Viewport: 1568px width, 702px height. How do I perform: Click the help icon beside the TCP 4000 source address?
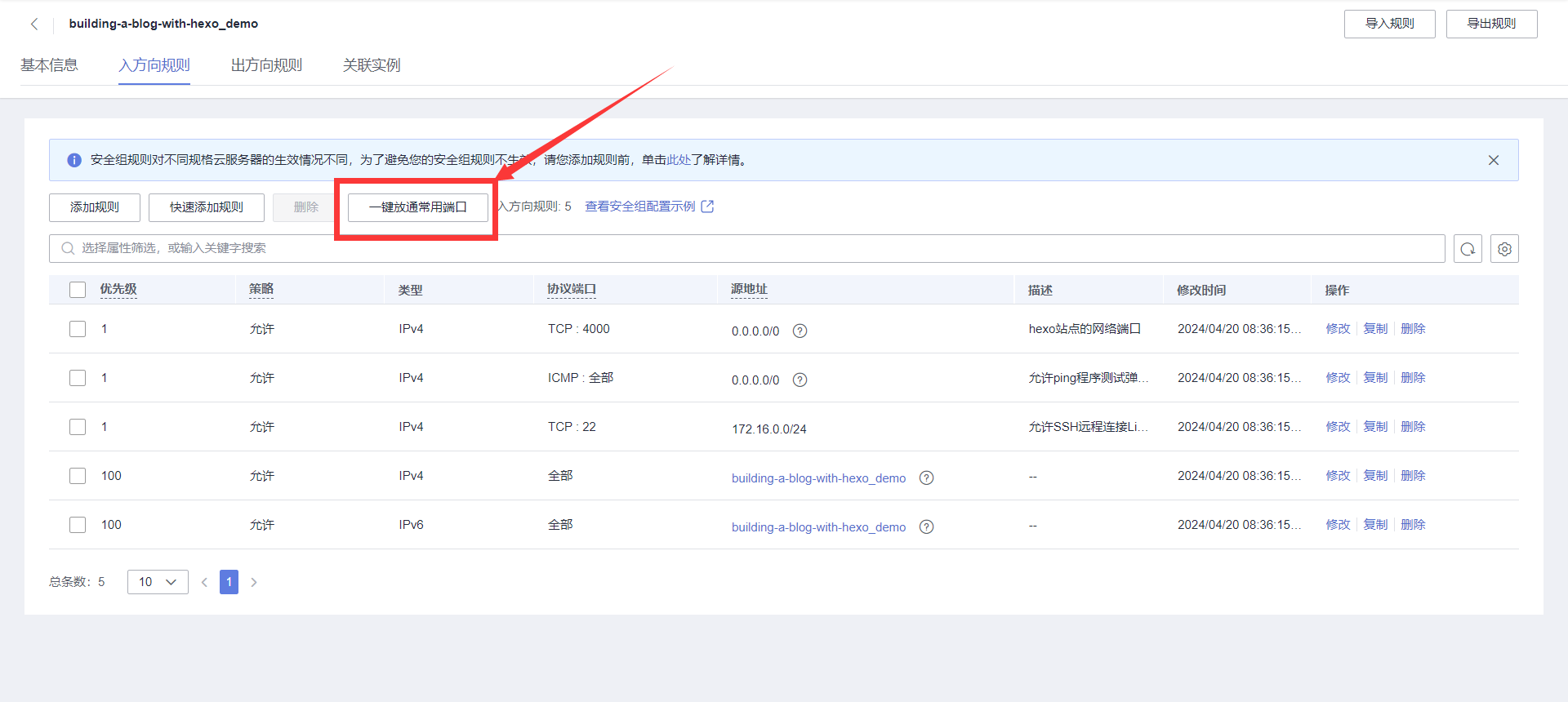tap(800, 331)
